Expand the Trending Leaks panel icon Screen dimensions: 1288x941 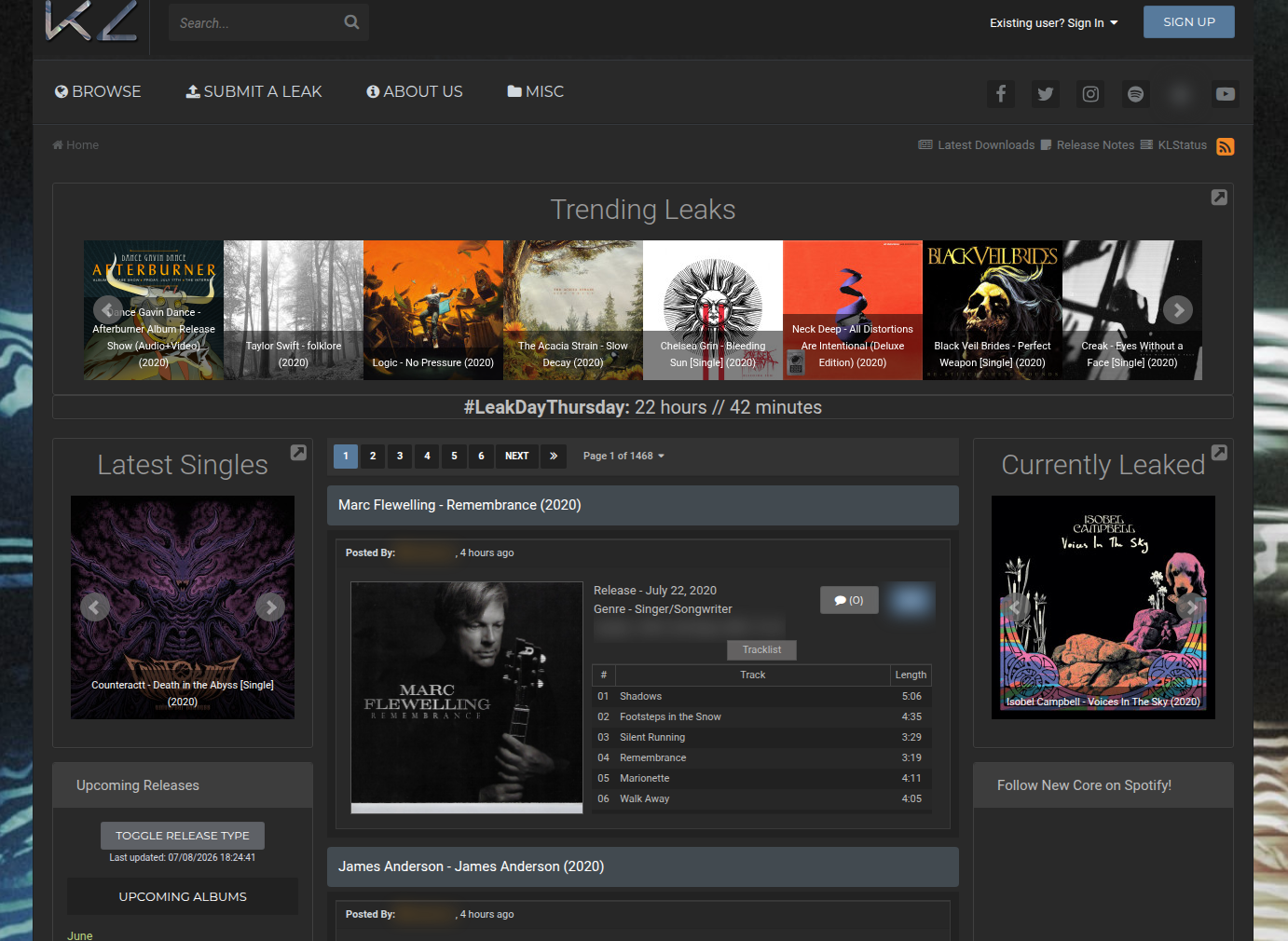click(1219, 198)
